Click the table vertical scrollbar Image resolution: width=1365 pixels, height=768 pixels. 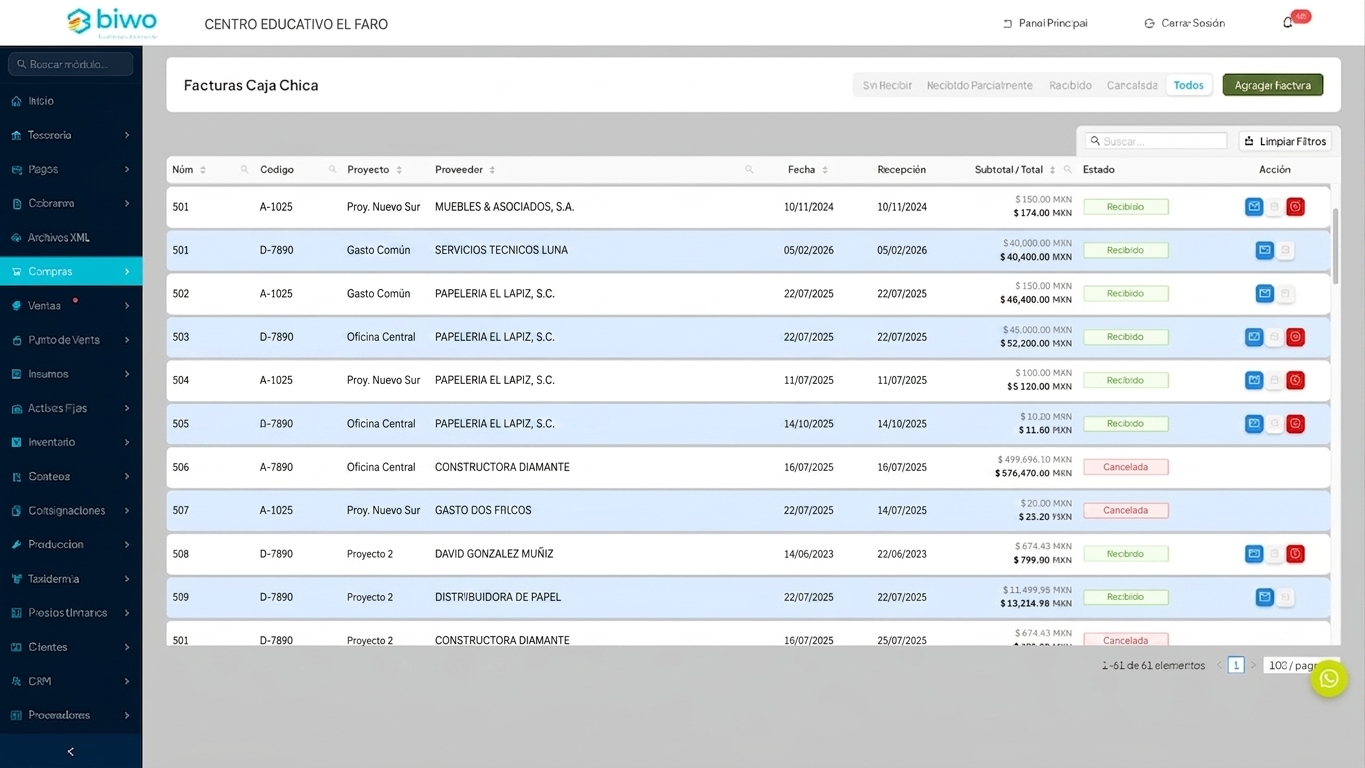point(1335,245)
